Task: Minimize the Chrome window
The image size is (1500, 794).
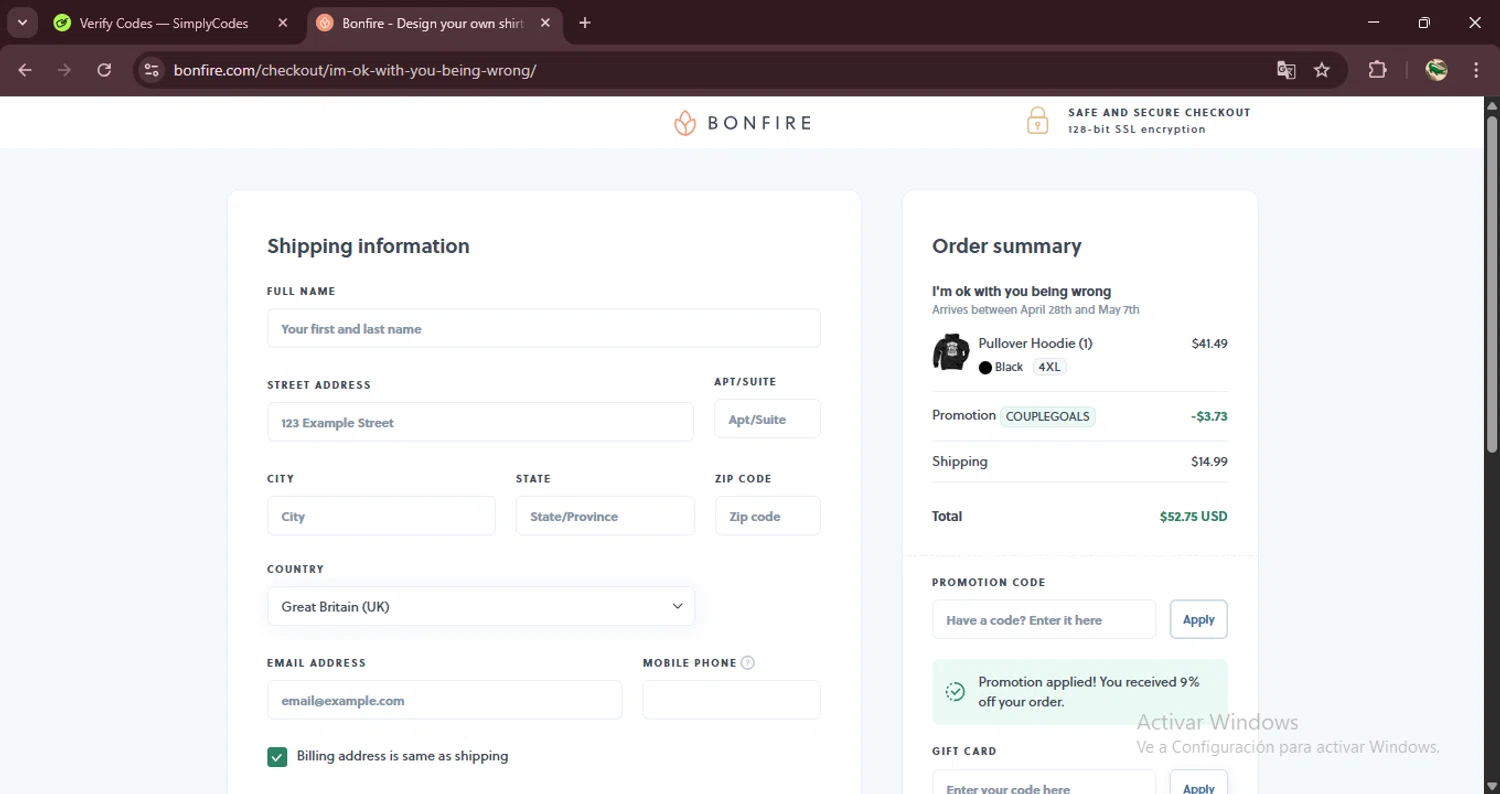Action: 1373,23
